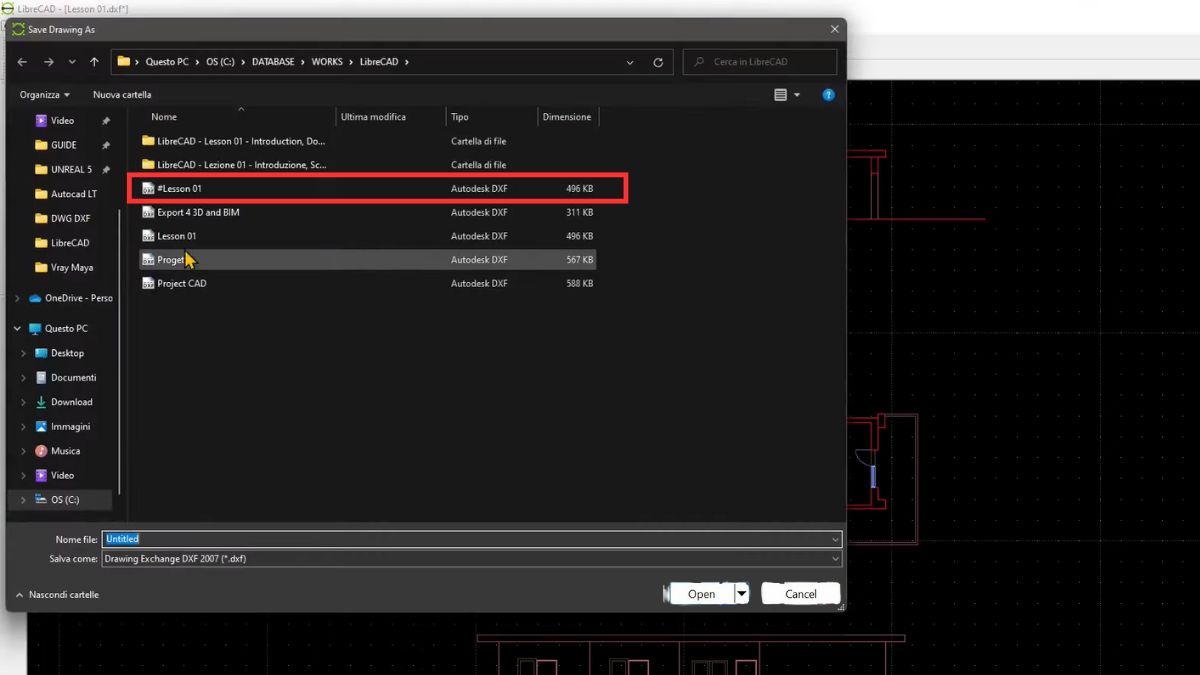The width and height of the screenshot is (1200, 675).
Task: Open the address bar history dropdown
Action: [630, 62]
